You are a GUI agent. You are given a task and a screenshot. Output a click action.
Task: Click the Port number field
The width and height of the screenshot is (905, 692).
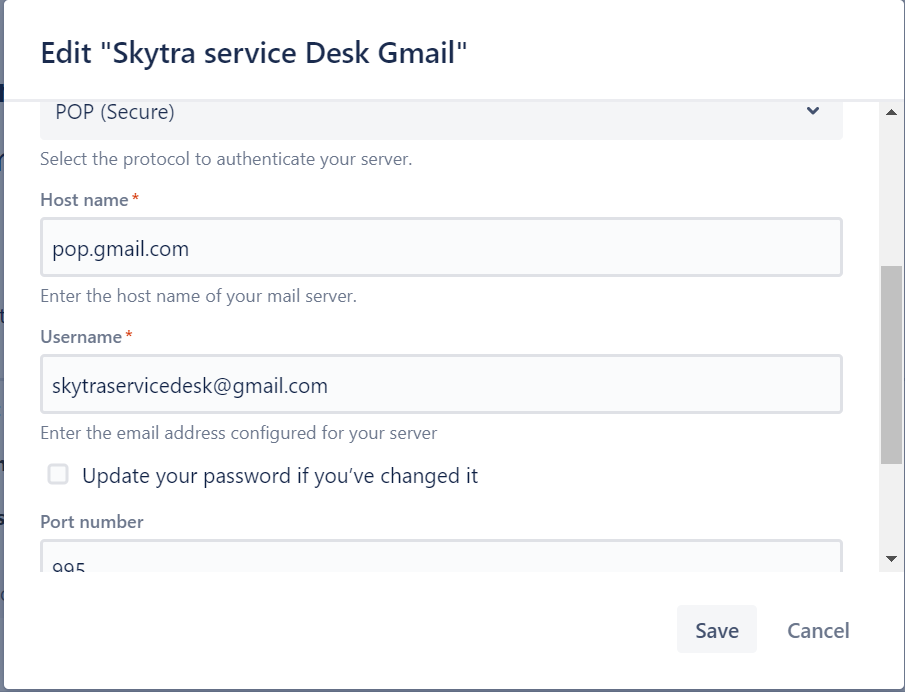coord(441,556)
